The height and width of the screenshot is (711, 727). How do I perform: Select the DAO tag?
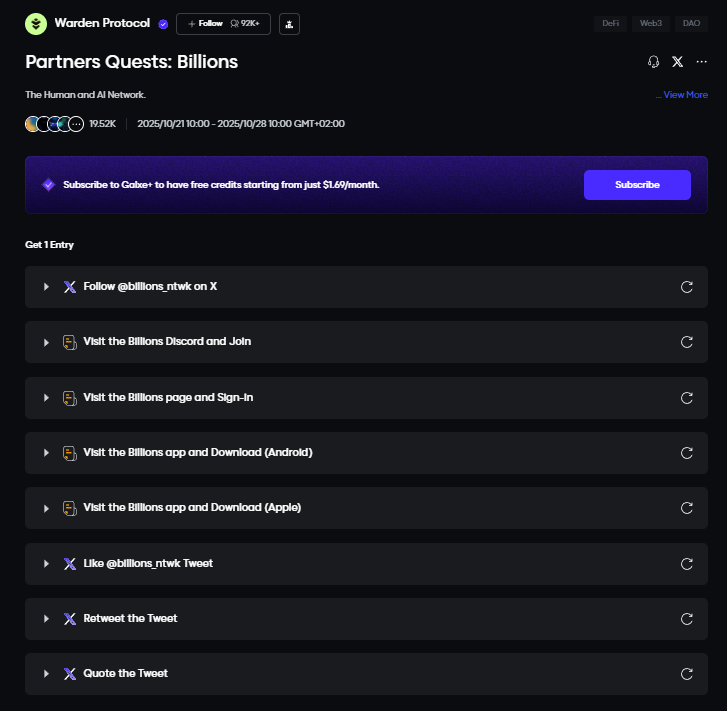[691, 23]
